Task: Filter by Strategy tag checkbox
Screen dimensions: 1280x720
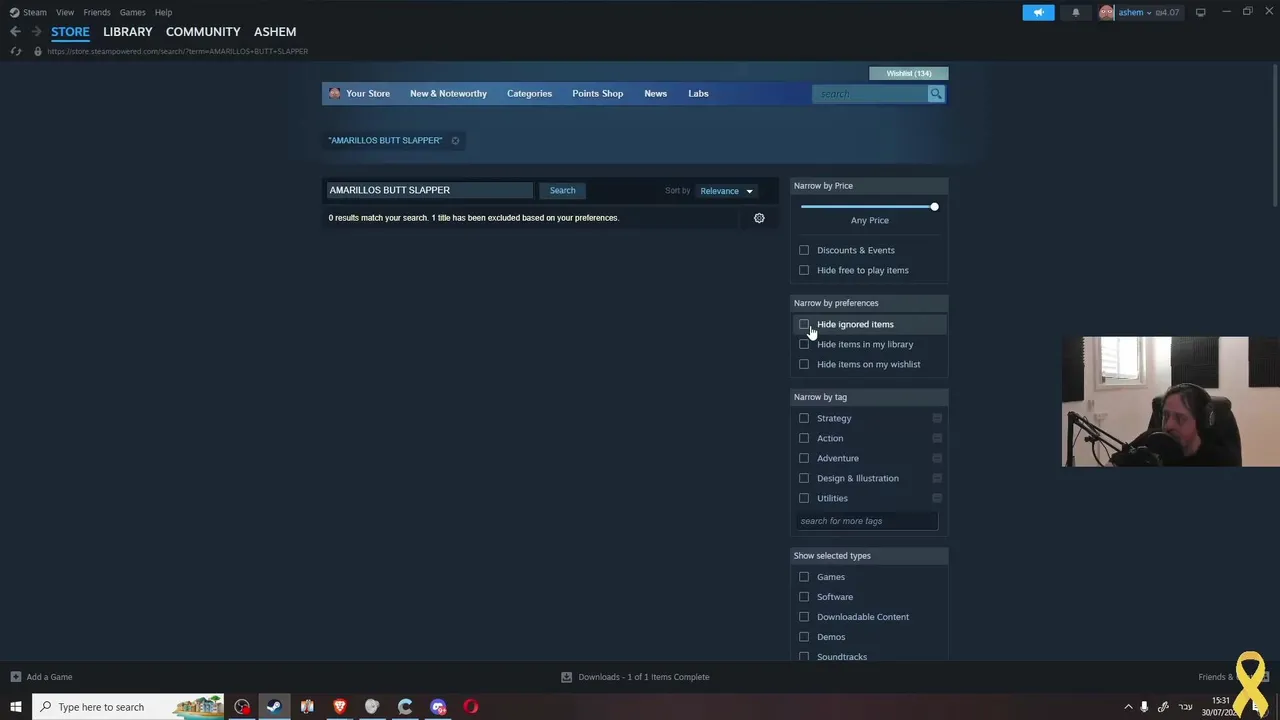Action: (x=804, y=418)
